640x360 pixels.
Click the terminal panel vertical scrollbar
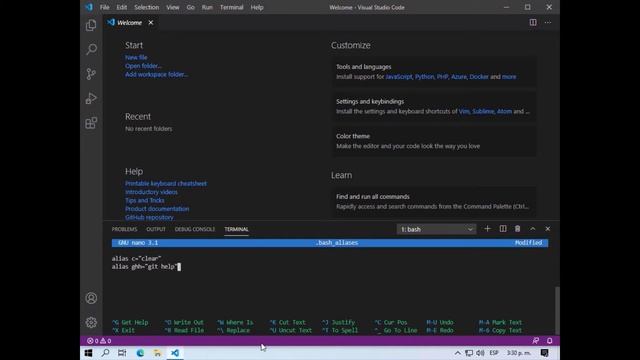click(x=557, y=310)
